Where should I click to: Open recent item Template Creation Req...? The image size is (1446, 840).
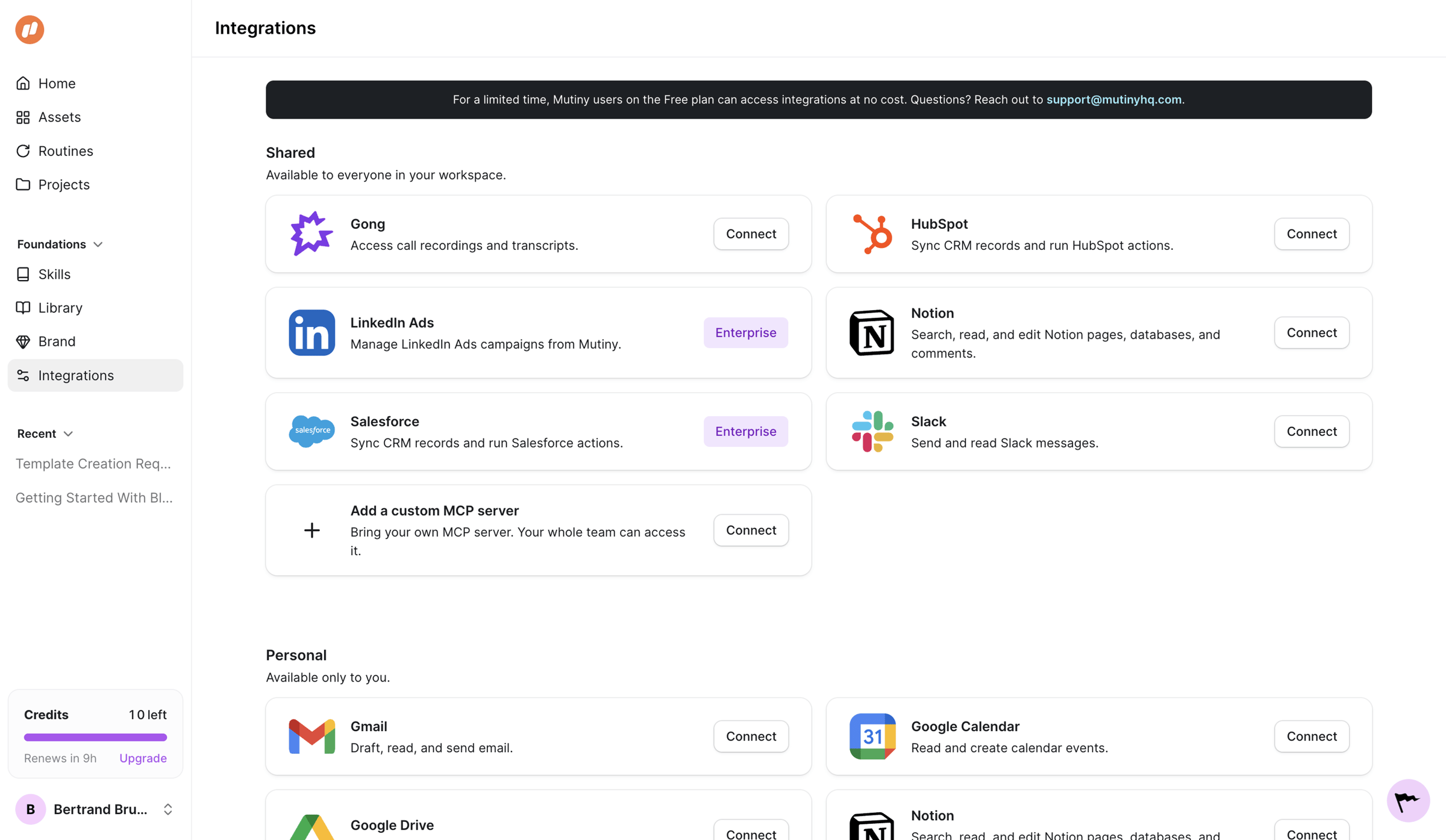(x=93, y=464)
